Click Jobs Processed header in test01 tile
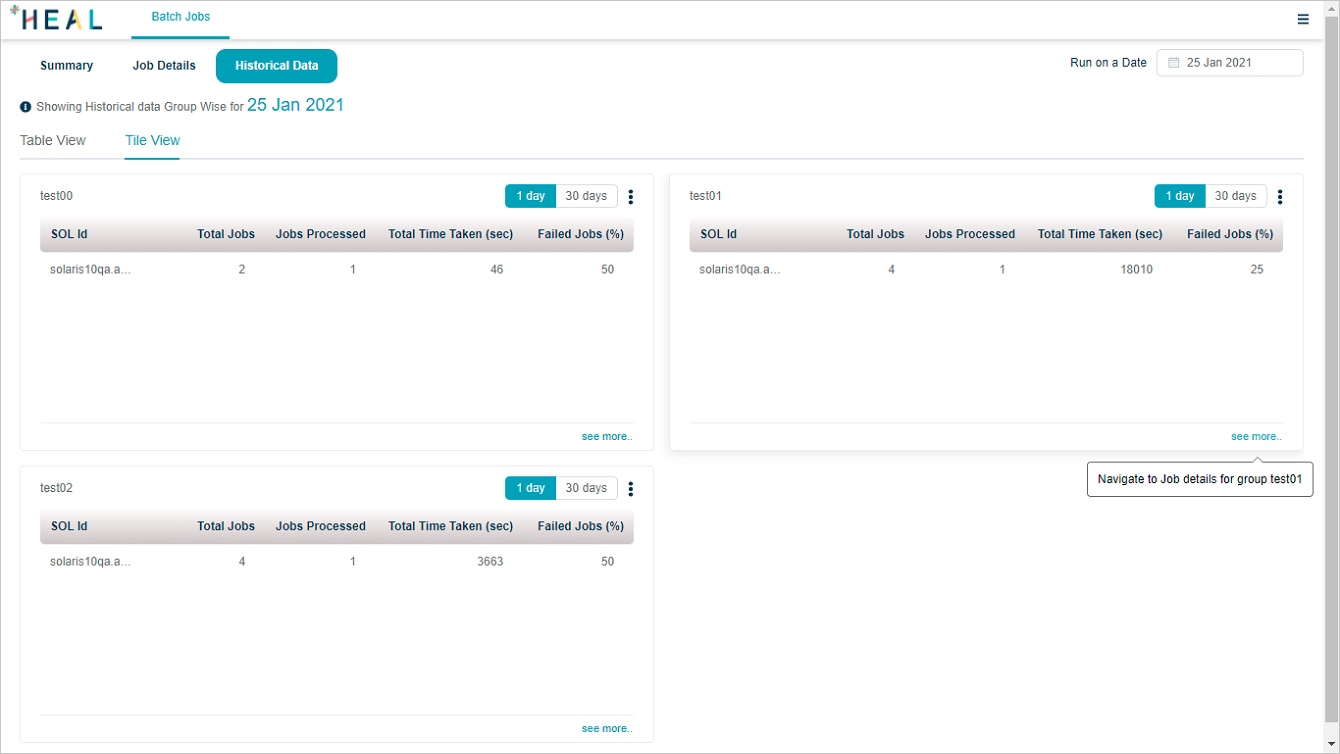This screenshot has width=1340, height=754. pos(970,235)
